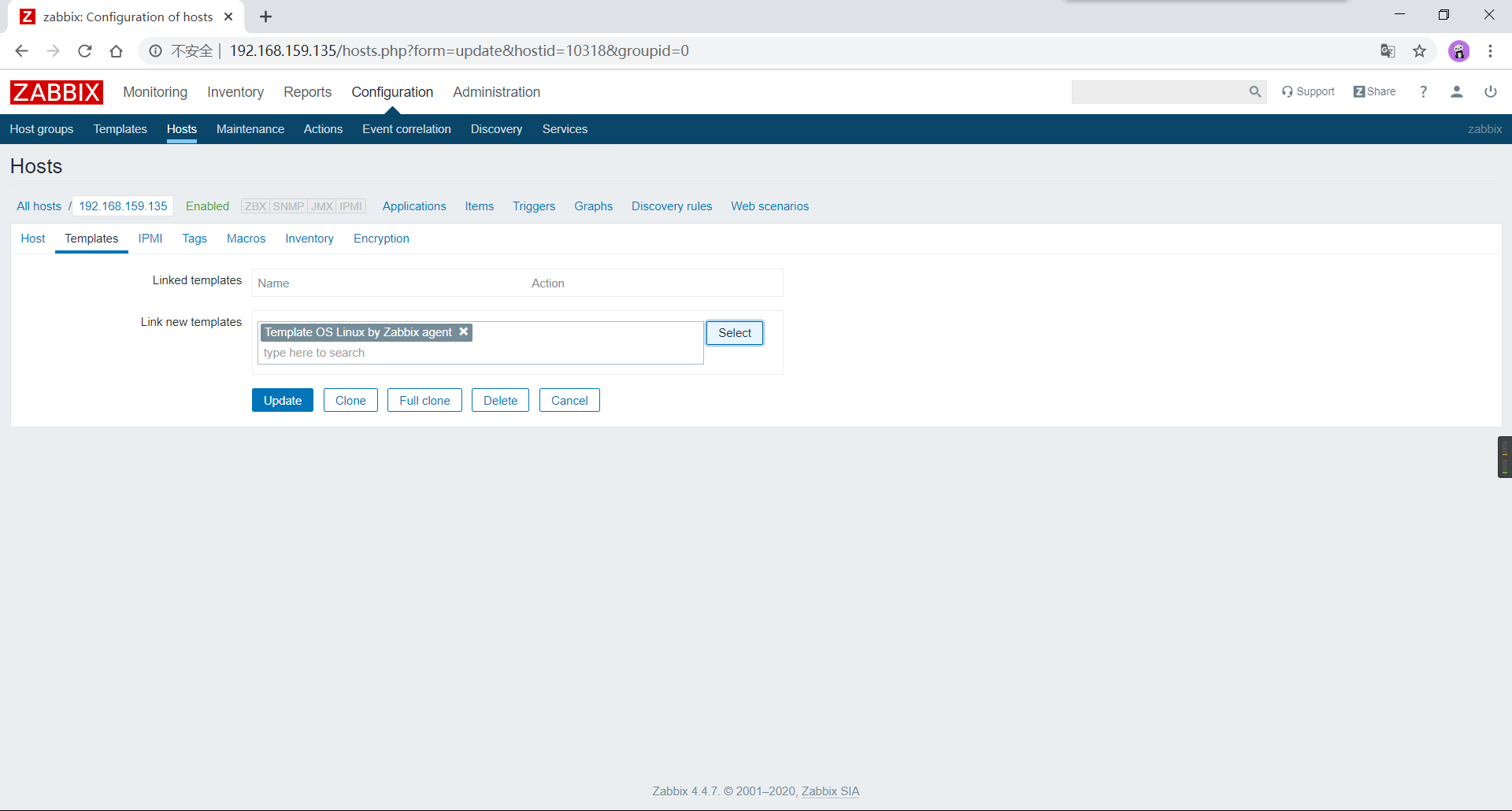Open the Chrome profile avatar
1512x811 pixels.
[1458, 51]
